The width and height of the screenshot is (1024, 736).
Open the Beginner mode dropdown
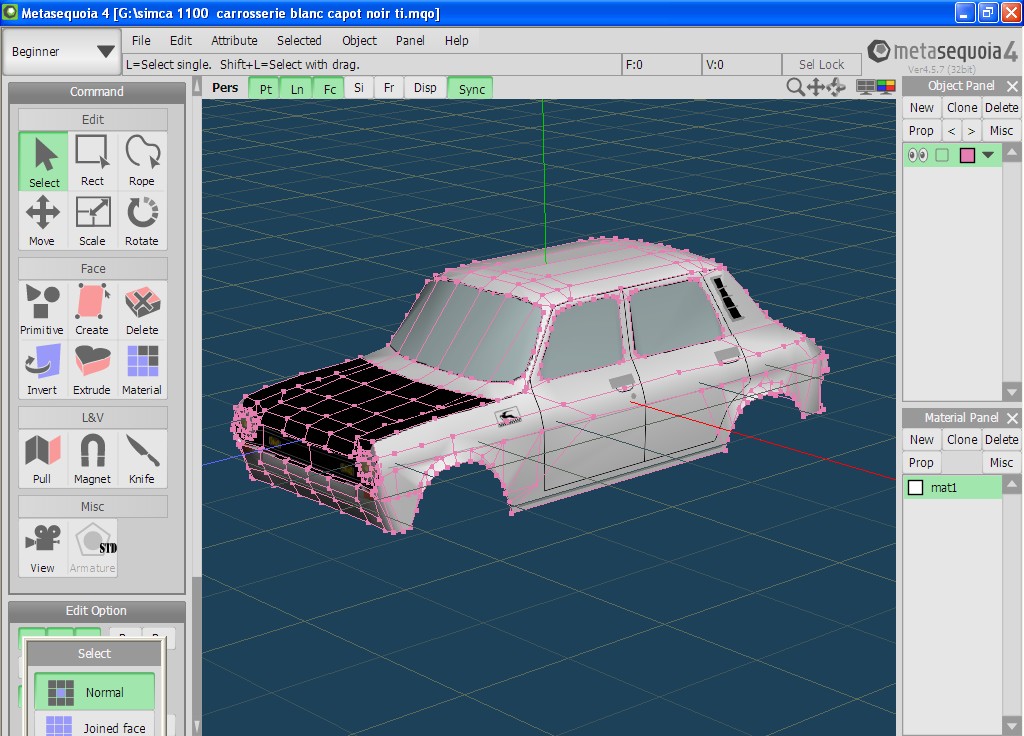point(63,51)
